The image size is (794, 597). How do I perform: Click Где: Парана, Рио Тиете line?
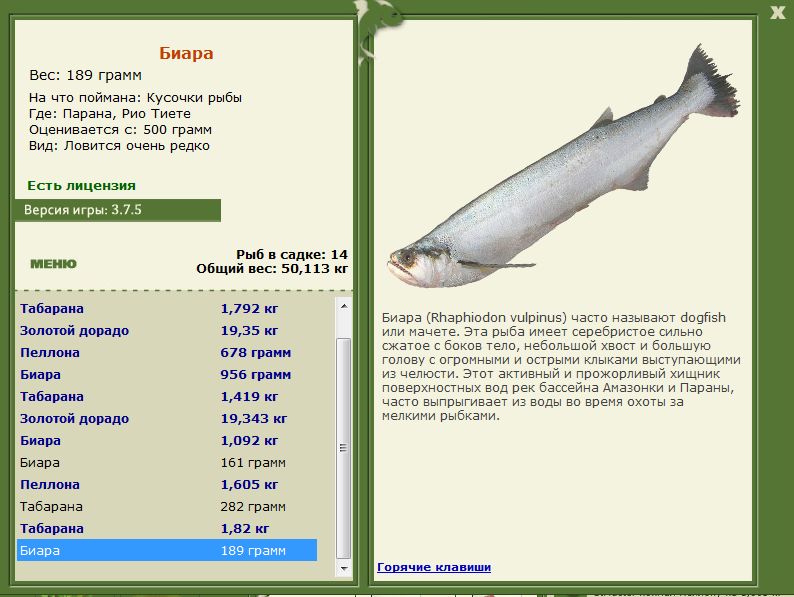(x=110, y=114)
